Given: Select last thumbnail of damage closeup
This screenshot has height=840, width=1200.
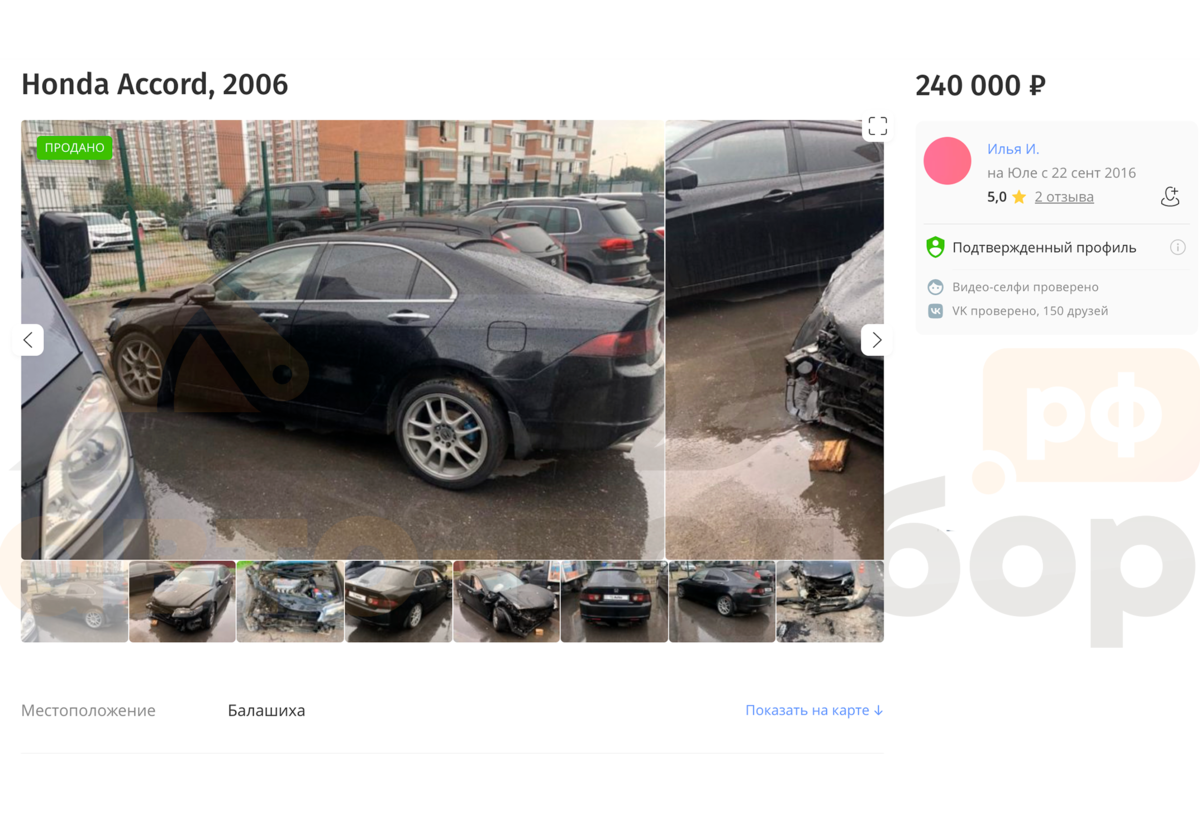Looking at the screenshot, I should [830, 601].
